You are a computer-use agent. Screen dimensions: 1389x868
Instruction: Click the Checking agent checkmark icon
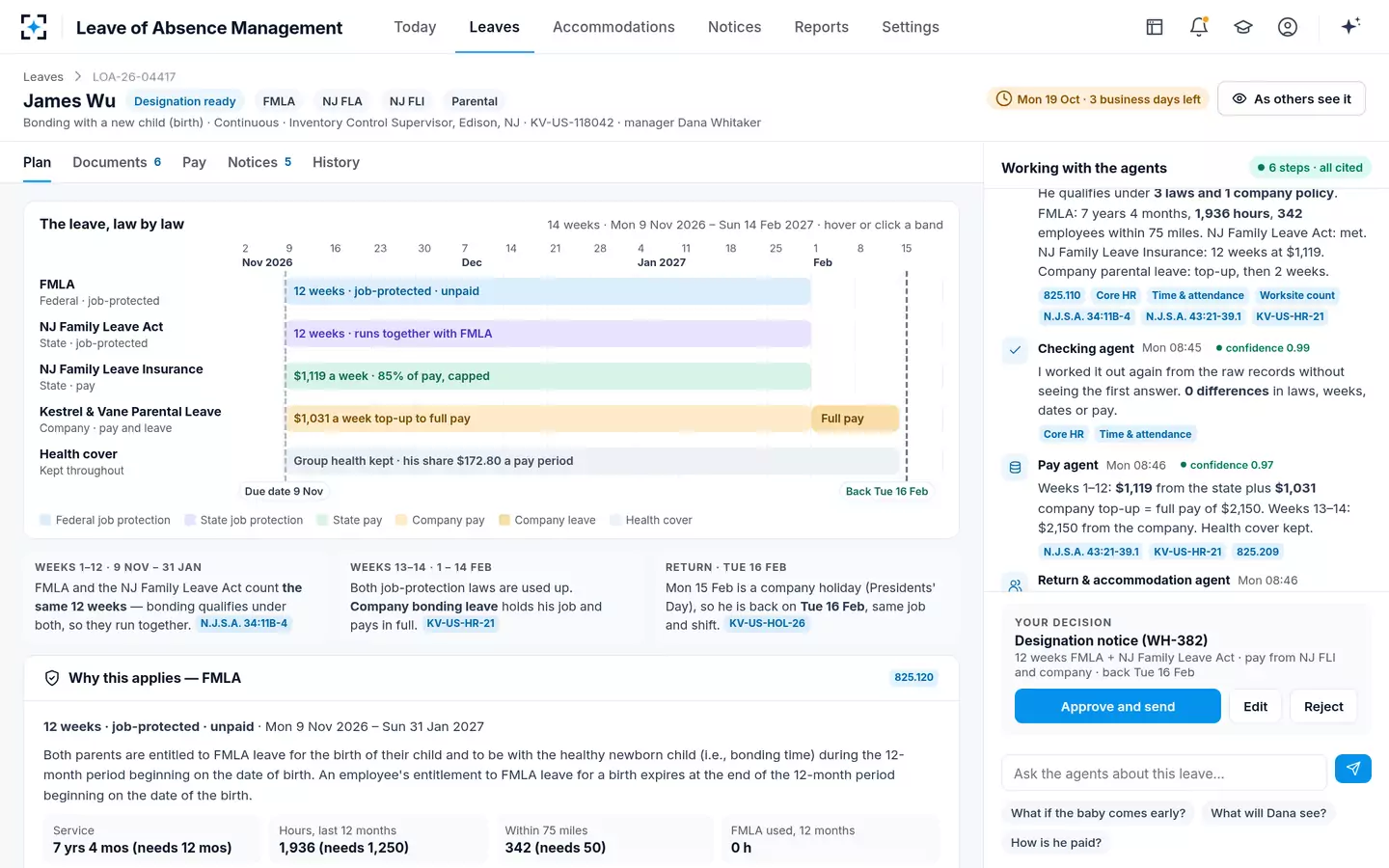pyautogui.click(x=1015, y=350)
